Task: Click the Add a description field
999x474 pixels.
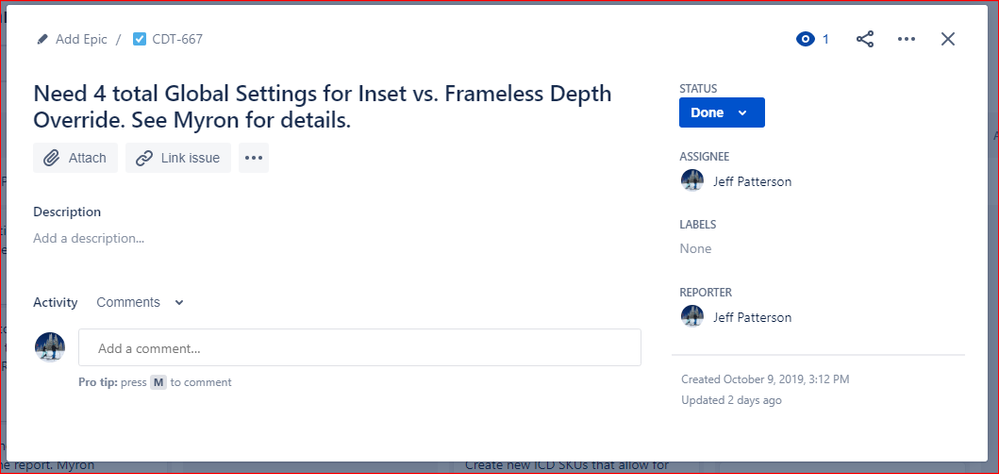Action: tap(89, 238)
